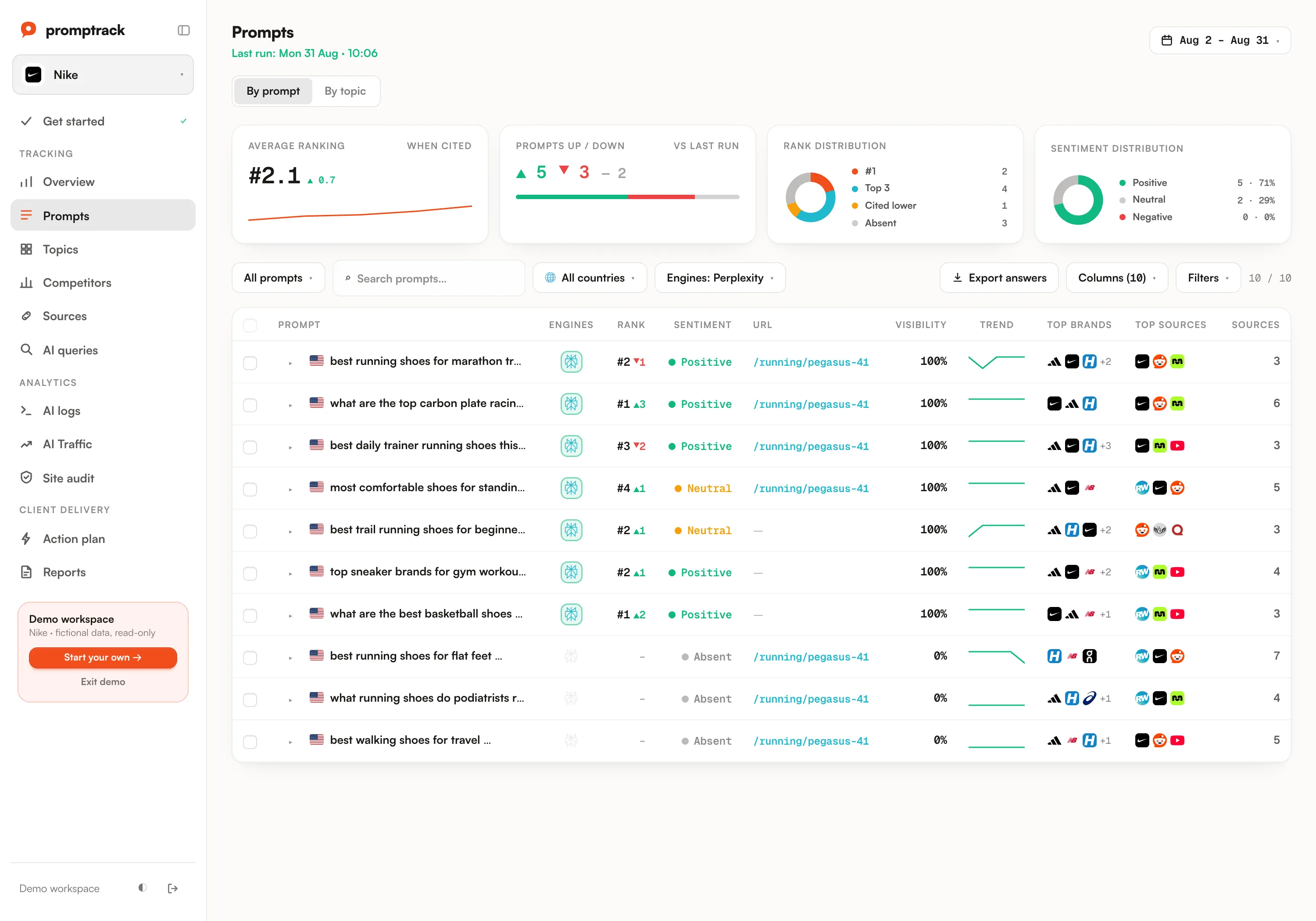The width and height of the screenshot is (1316, 921).
Task: Click the Overview bar-chart icon
Action: 26,182
